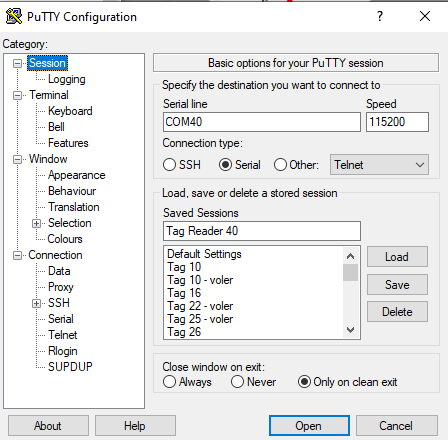Collapse the Connection category
Image resolution: width=448 pixels, height=440 pixels.
click(x=17, y=256)
